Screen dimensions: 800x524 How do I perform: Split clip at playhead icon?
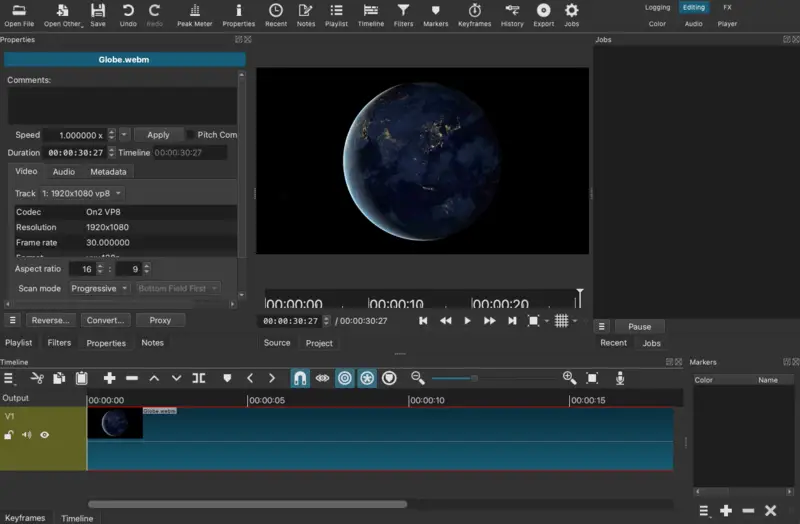198,378
